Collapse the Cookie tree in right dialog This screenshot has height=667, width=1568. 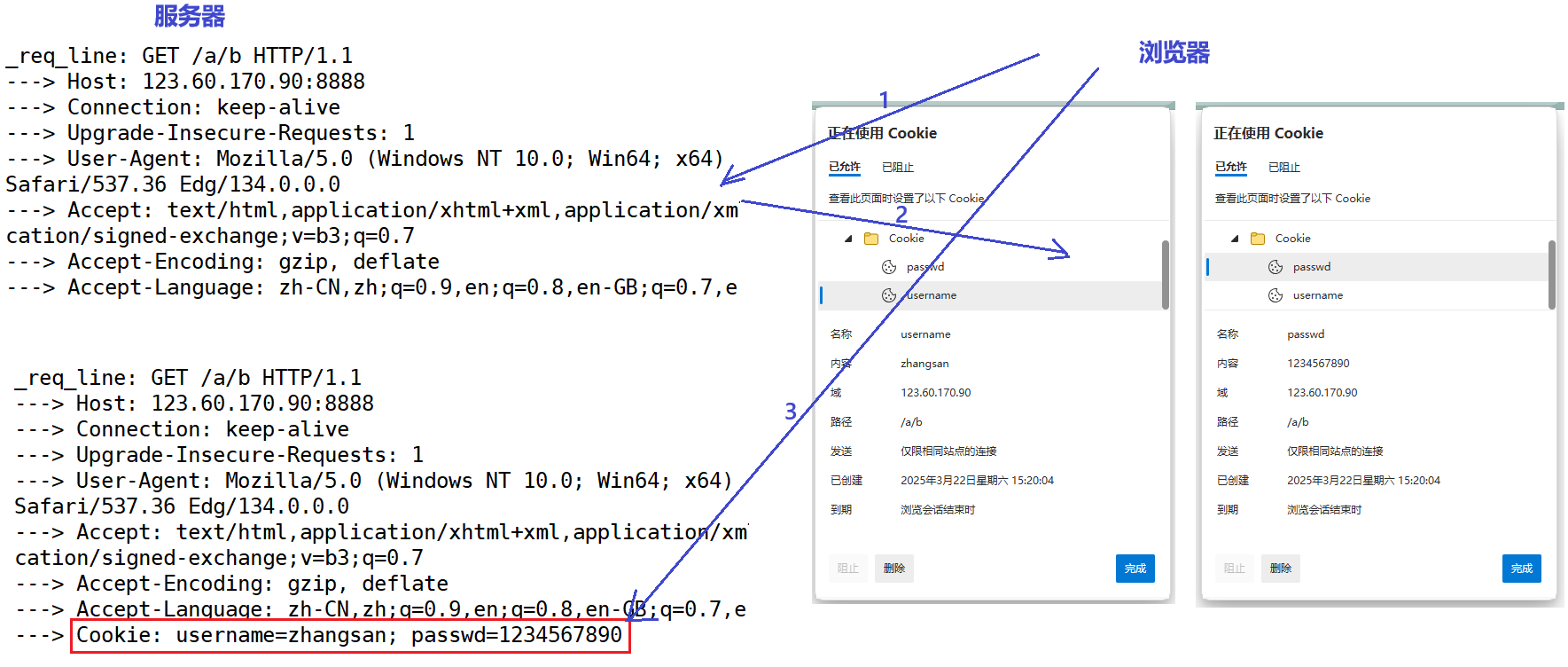point(1235,239)
